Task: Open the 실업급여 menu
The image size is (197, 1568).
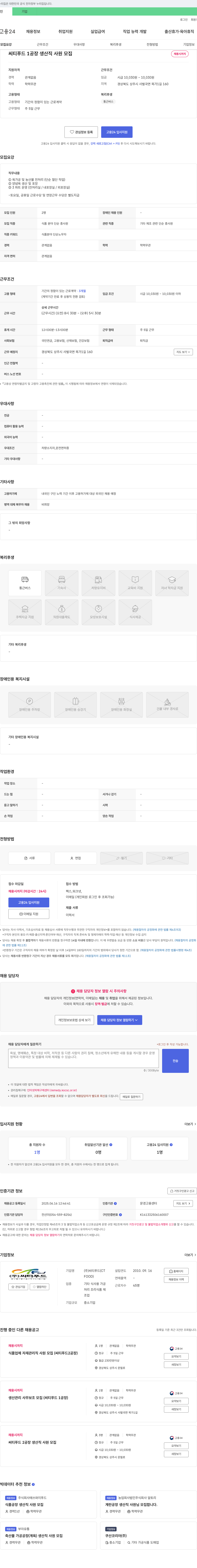Action: pyautogui.click(x=98, y=32)
